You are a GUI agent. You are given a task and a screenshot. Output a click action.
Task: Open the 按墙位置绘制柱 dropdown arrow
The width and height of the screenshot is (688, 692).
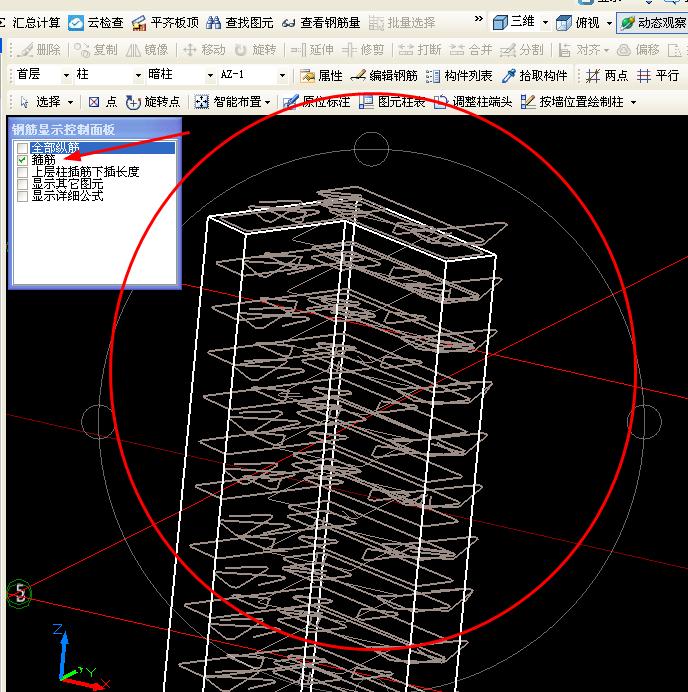[633, 102]
